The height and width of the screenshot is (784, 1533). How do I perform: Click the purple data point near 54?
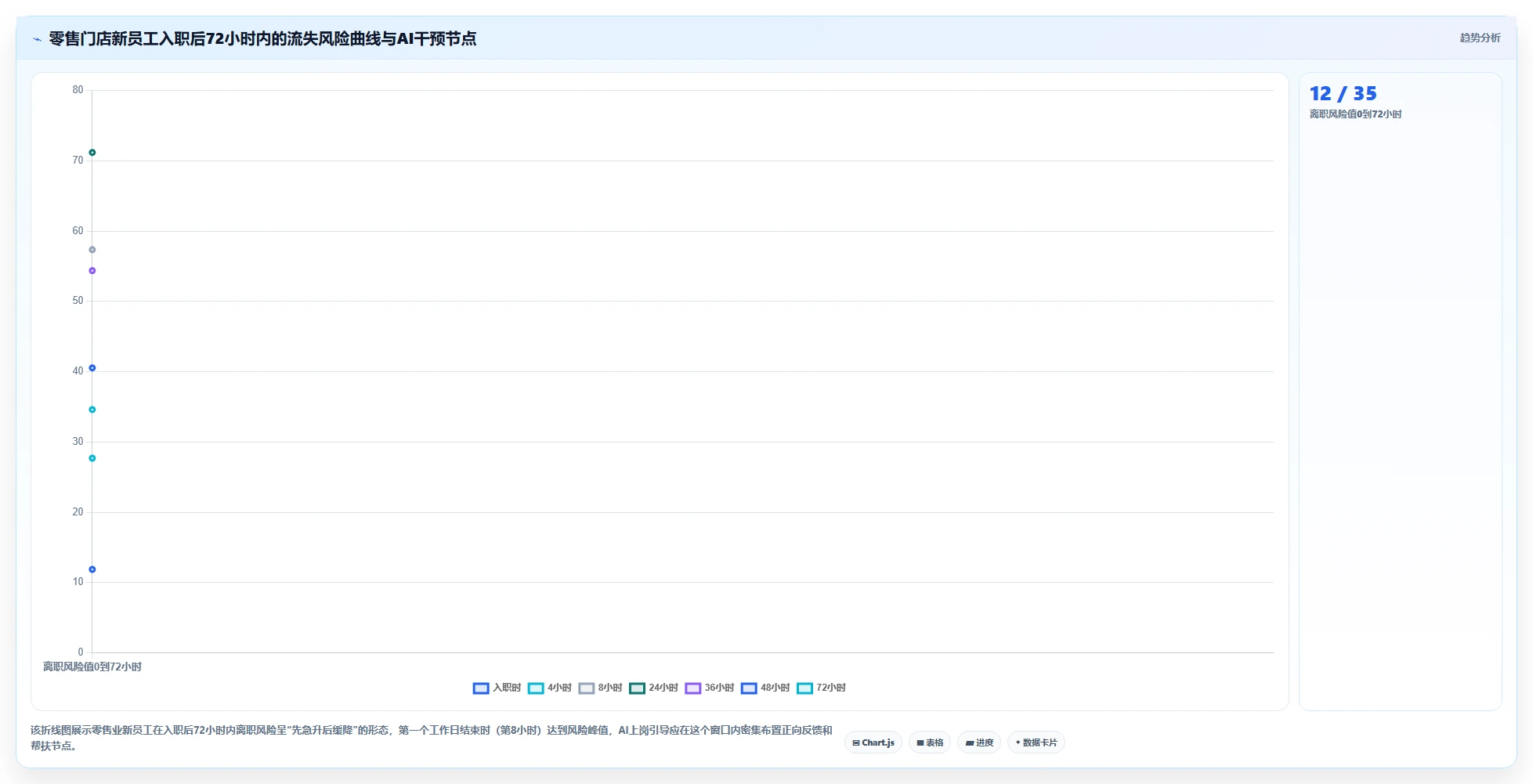(x=92, y=271)
